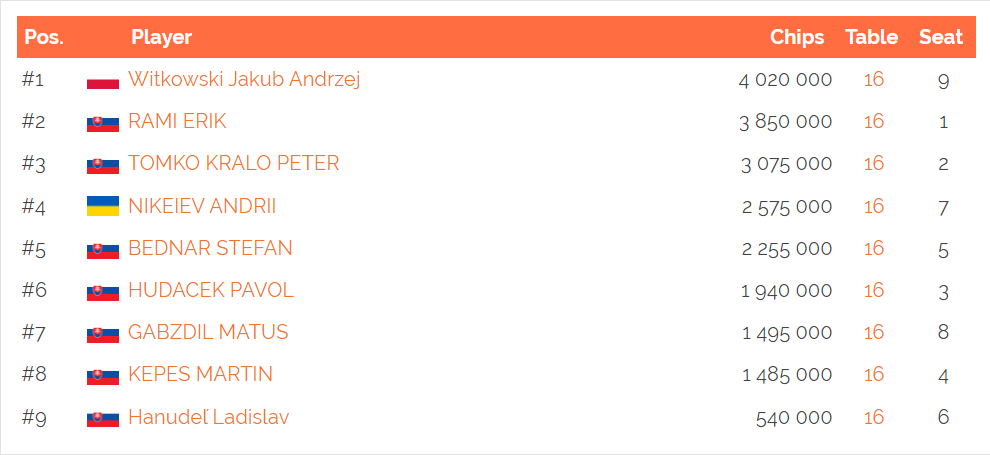Image resolution: width=990 pixels, height=455 pixels.
Task: Click the Slovak flag beside RAMI ERIK
Action: click(x=103, y=122)
